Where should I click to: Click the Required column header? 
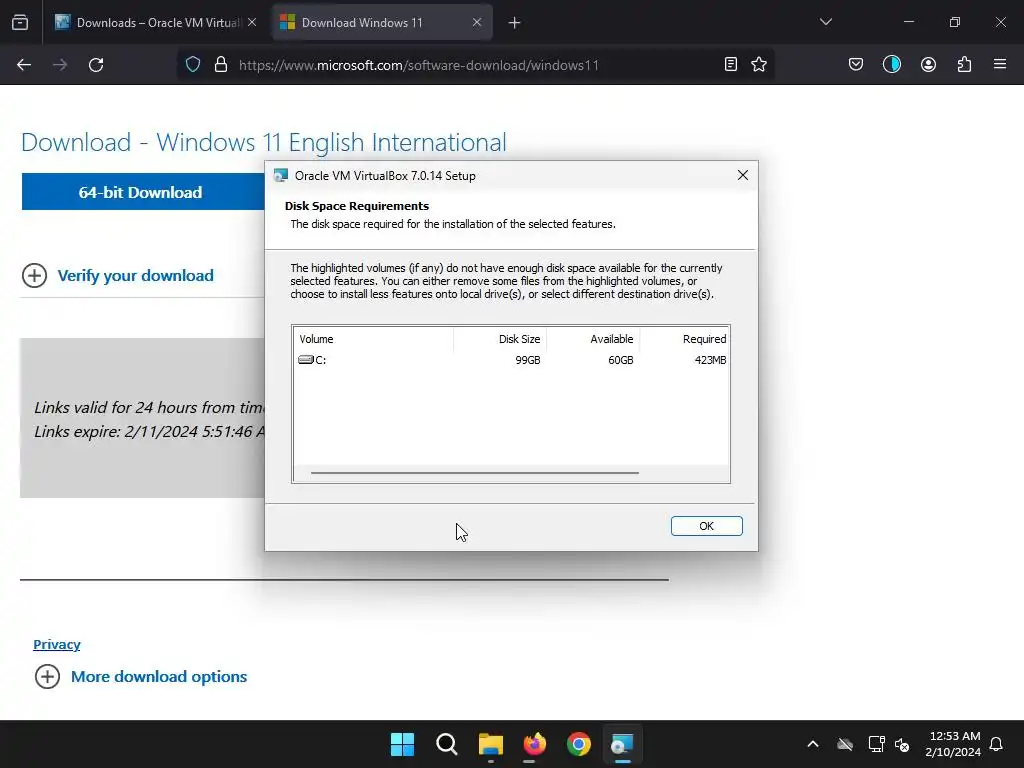tap(684, 339)
